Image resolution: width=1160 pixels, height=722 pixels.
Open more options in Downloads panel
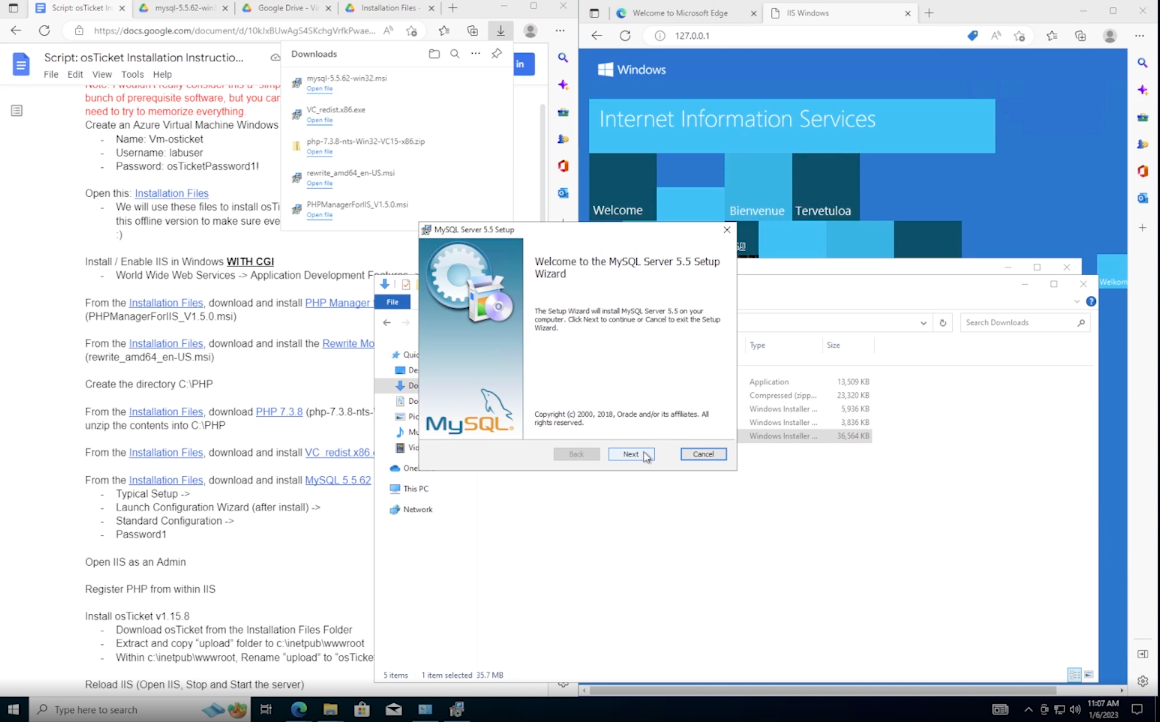coord(476,54)
